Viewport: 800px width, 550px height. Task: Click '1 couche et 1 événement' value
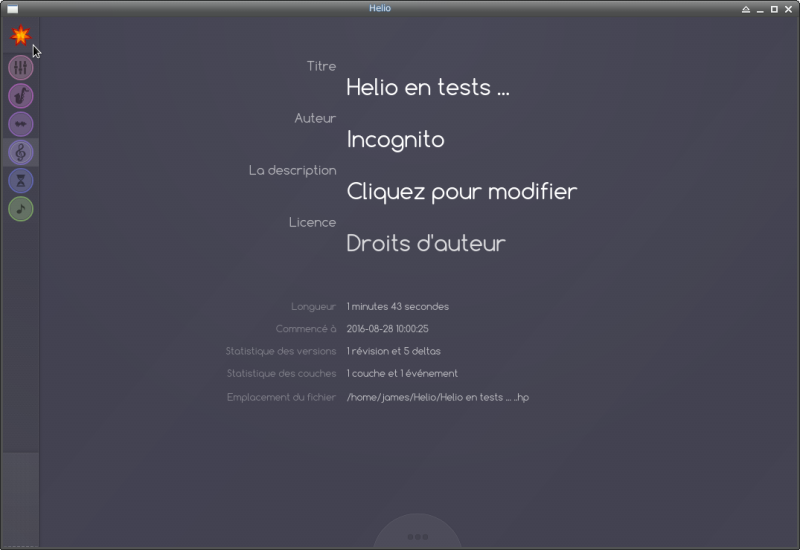click(402, 373)
